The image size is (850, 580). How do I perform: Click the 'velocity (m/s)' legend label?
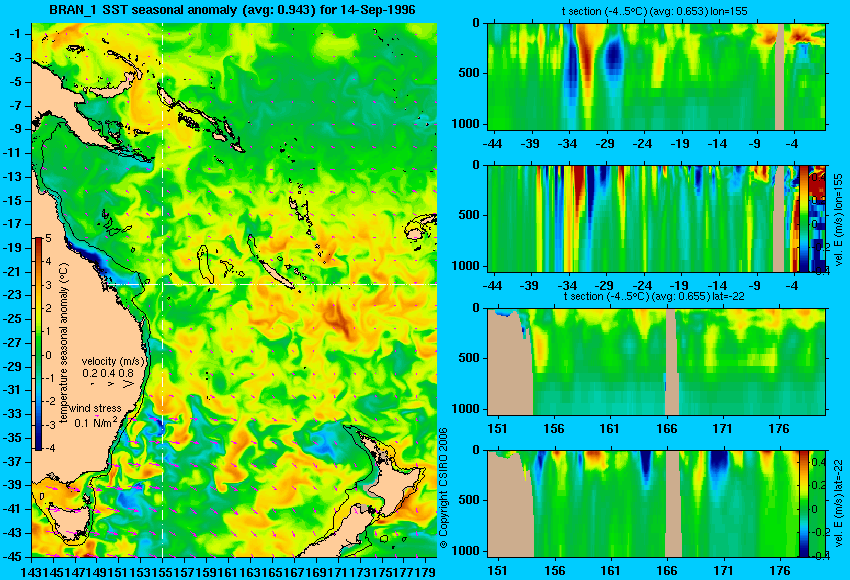(113, 361)
